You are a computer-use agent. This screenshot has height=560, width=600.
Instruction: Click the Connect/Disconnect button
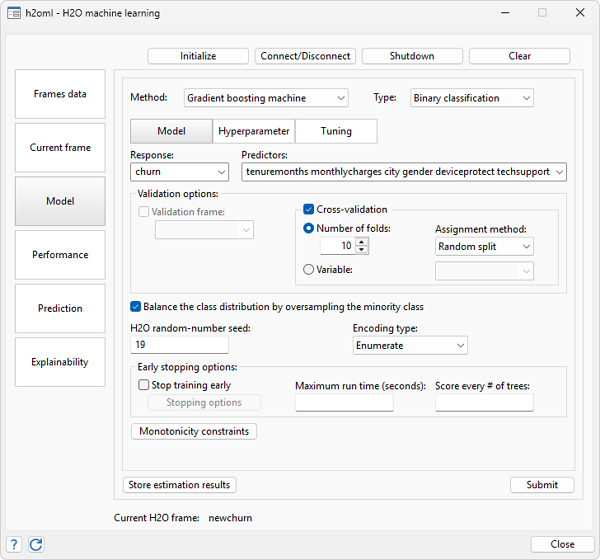click(305, 56)
